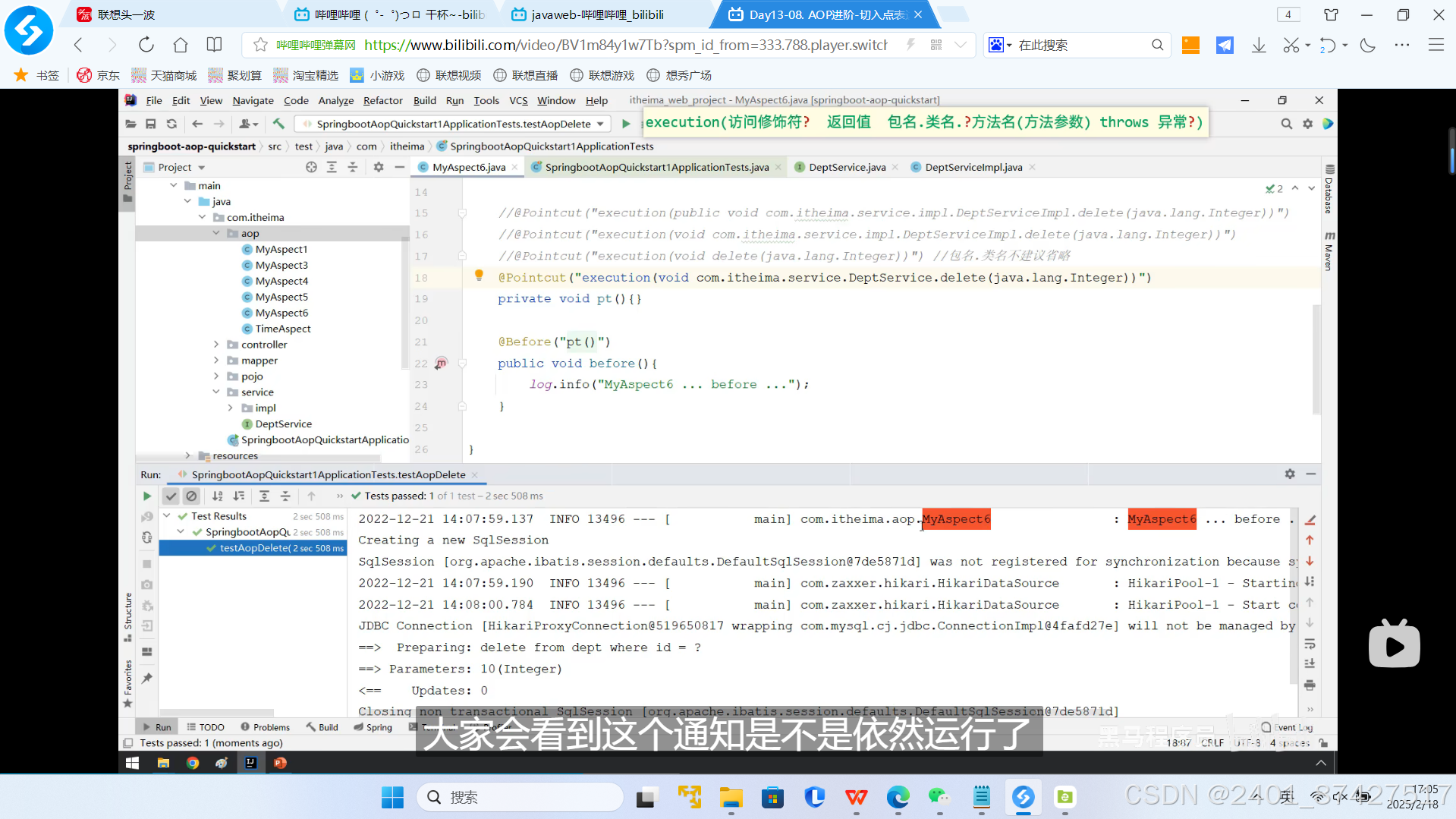Image resolution: width=1456 pixels, height=819 pixels.
Task: Open the 京东 bookmark link
Action: [99, 75]
